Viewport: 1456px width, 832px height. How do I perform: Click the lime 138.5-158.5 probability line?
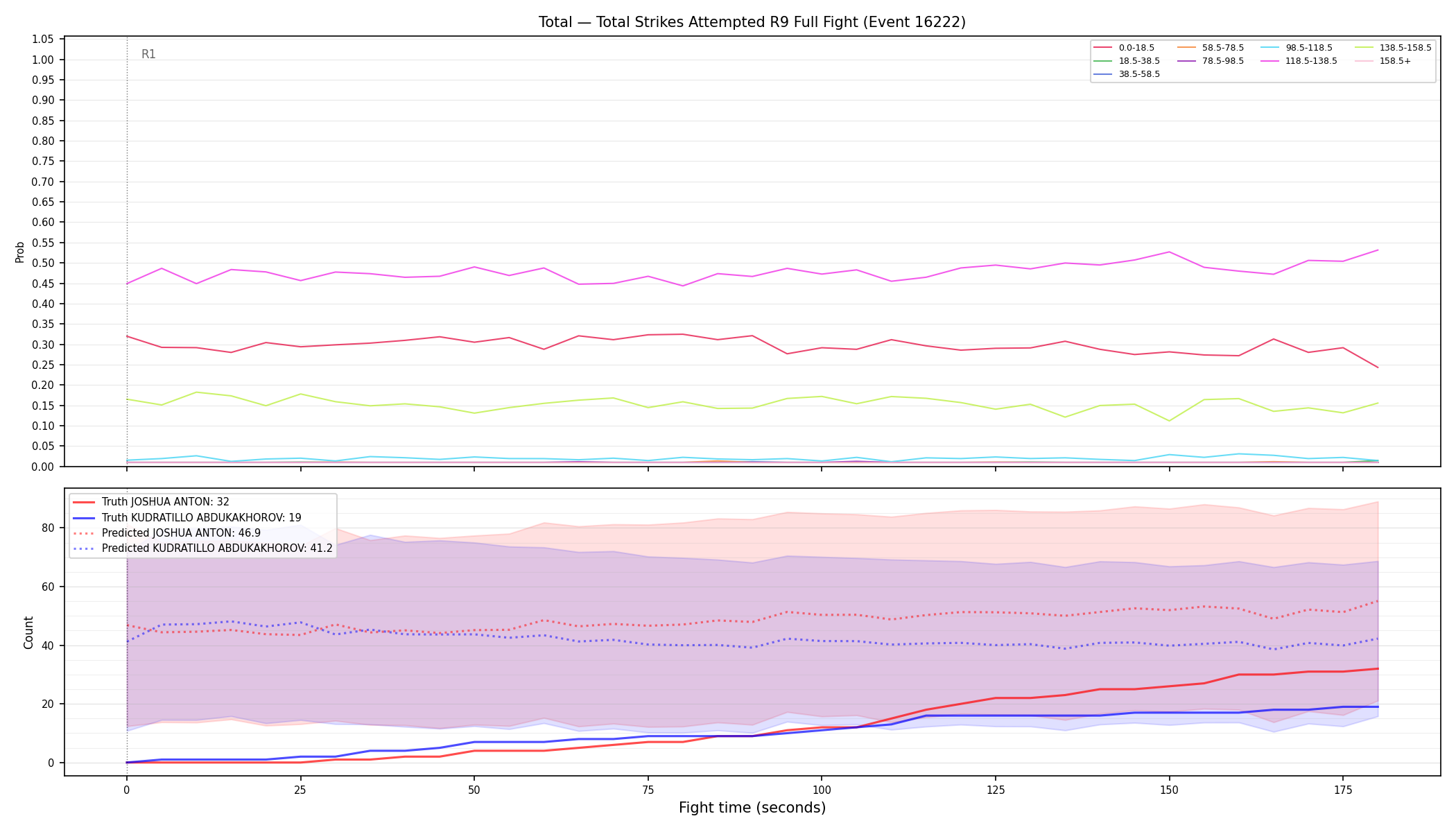752,408
